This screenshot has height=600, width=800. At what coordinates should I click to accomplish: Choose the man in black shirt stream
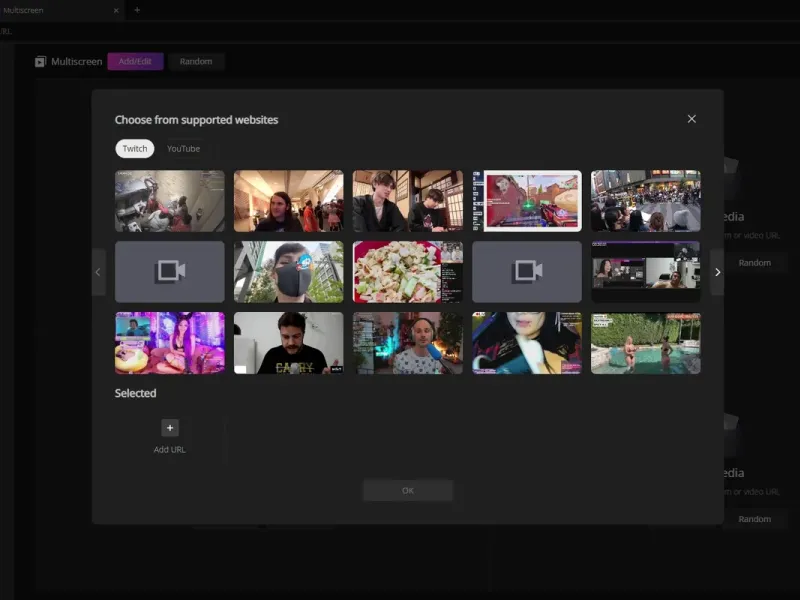[x=289, y=343]
